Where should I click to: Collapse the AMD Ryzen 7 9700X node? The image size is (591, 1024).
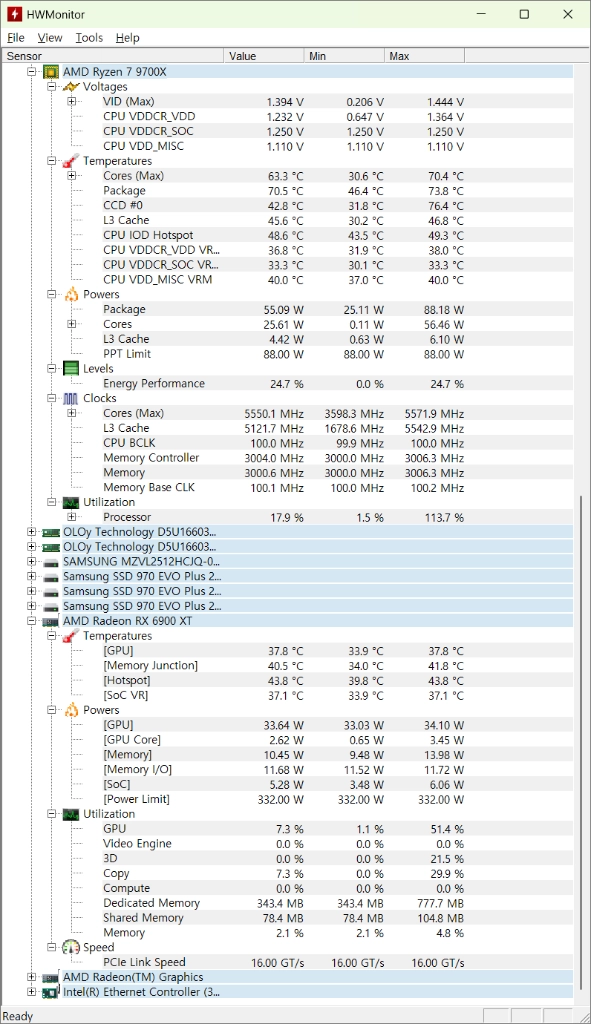click(x=31, y=72)
